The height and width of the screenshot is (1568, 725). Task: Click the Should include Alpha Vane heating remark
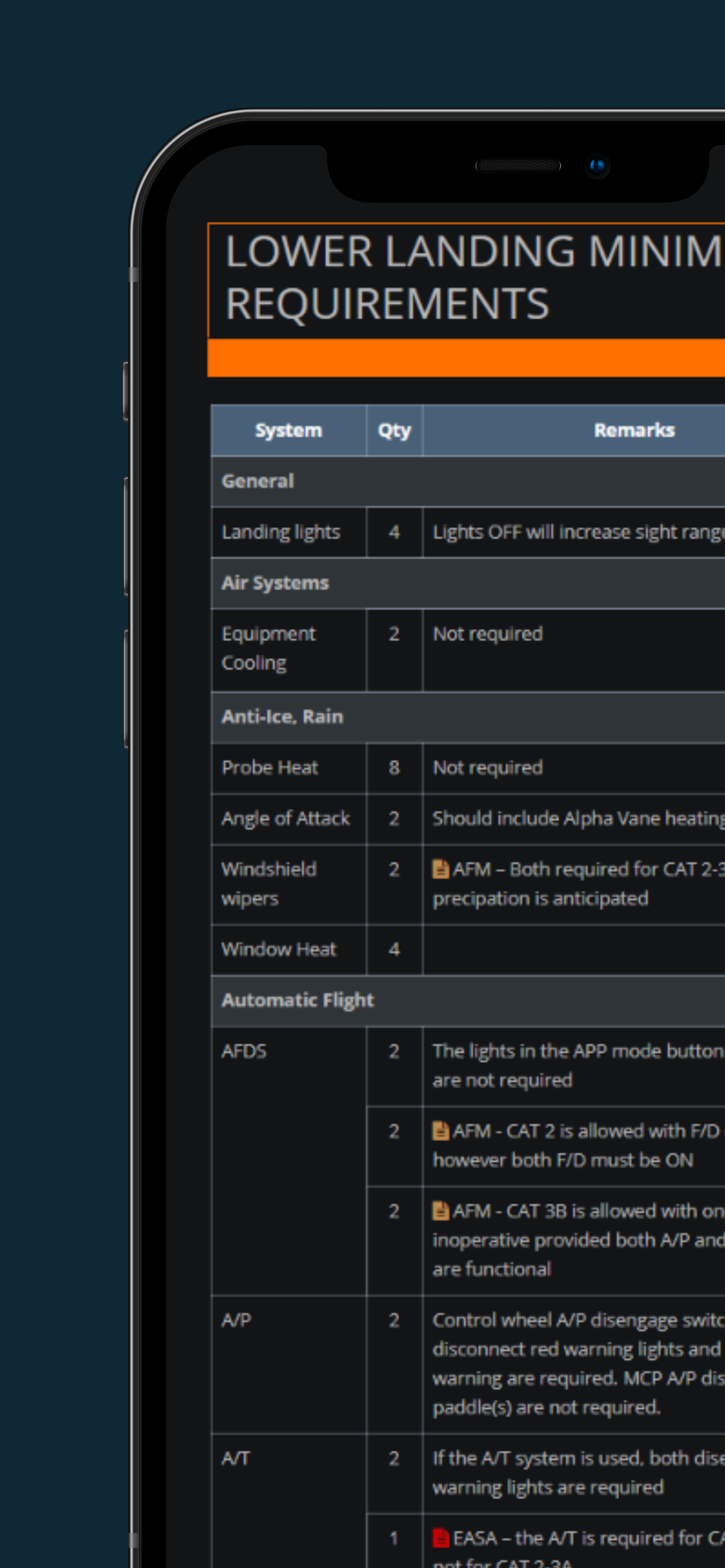tap(579, 818)
